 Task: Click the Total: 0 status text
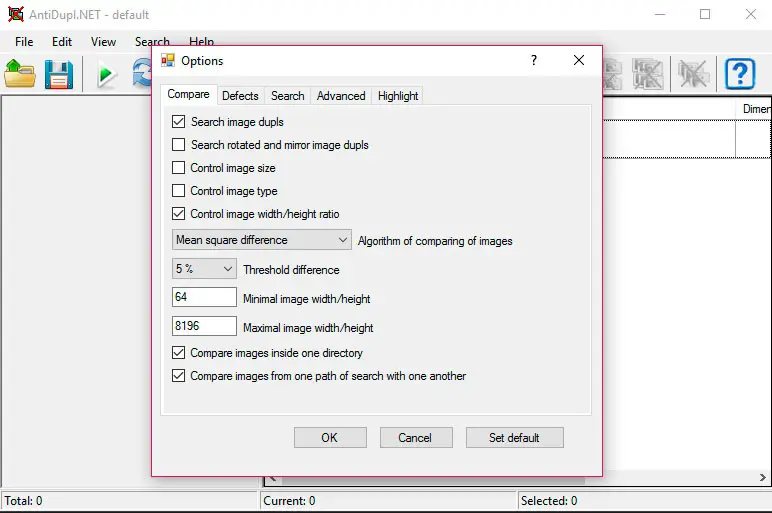[x=24, y=501]
